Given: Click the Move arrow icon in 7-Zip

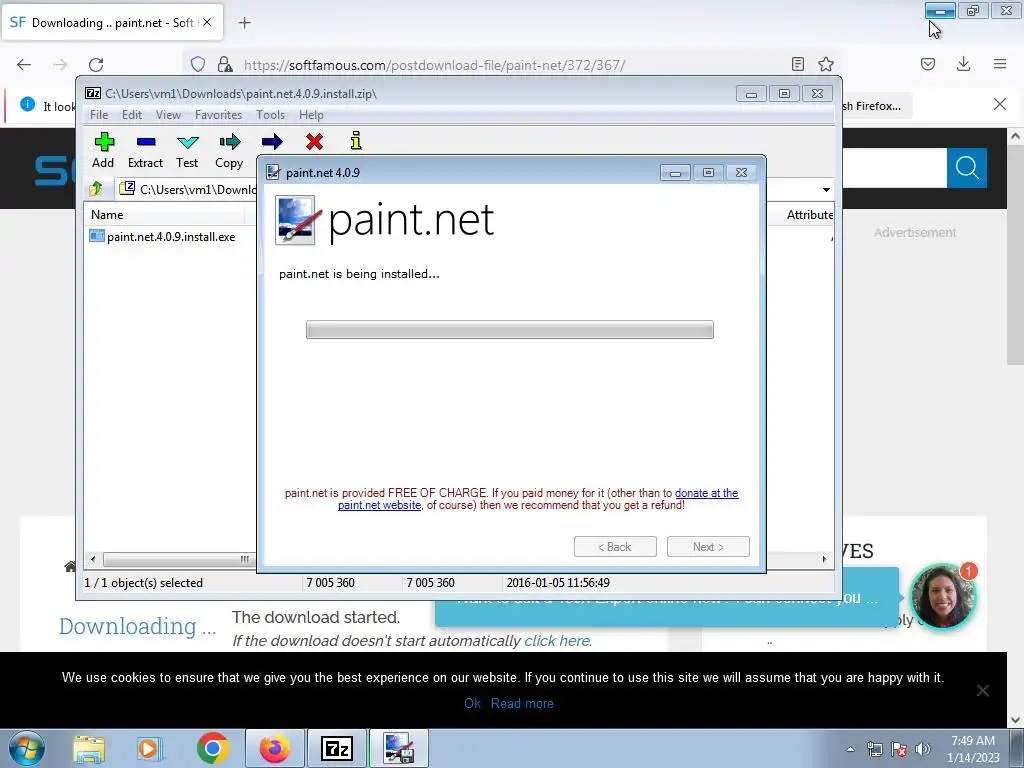Looking at the screenshot, I should pyautogui.click(x=272, y=141).
